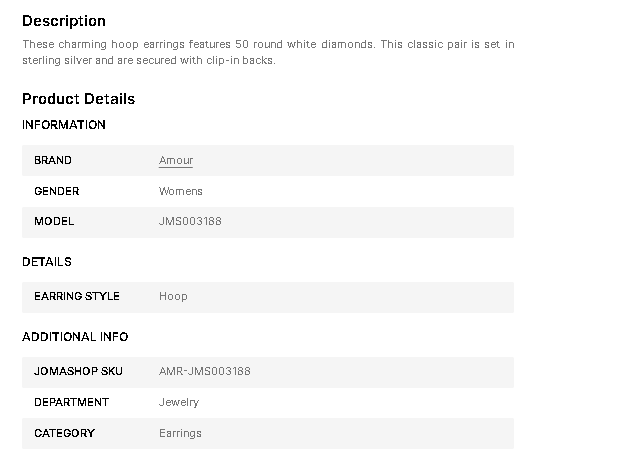This screenshot has width=625, height=454.
Task: Select the AMR-JMS003188 SKU value
Action: (205, 371)
